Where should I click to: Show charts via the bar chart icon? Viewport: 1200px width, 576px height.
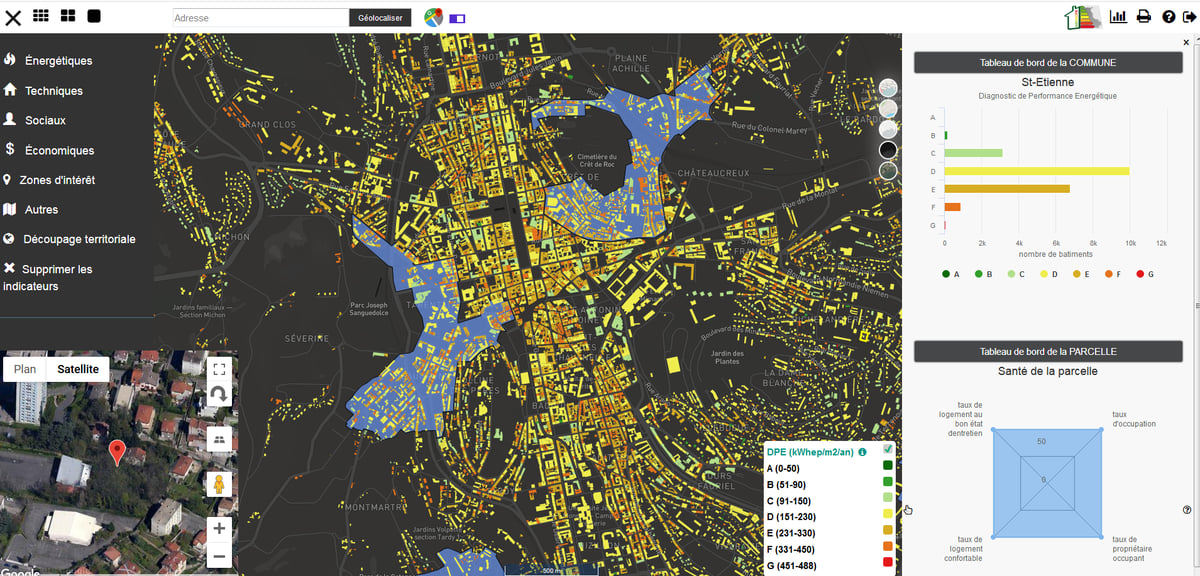click(1118, 17)
